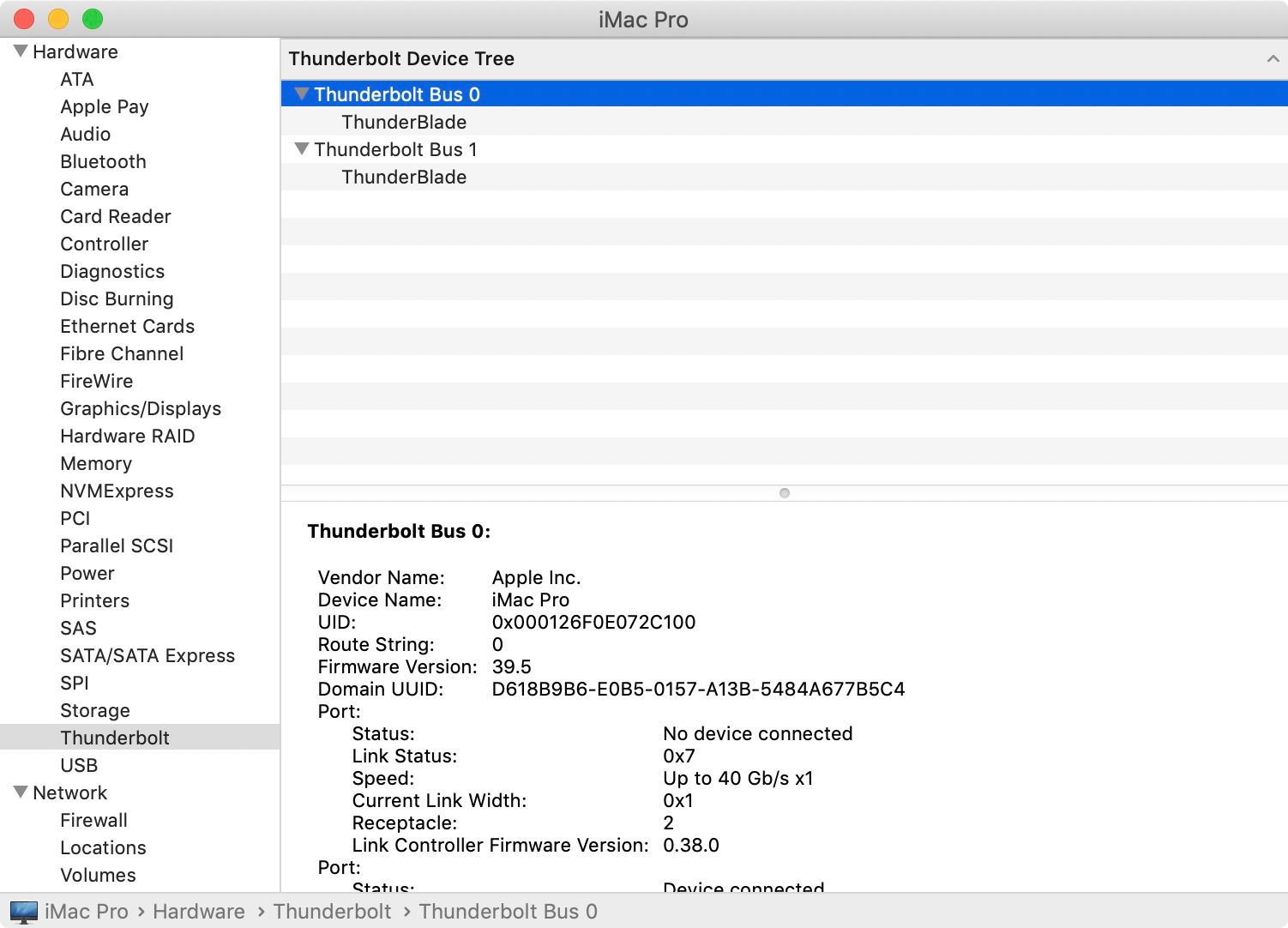This screenshot has height=928, width=1288.
Task: Click the Hardware section label
Action: [x=75, y=51]
